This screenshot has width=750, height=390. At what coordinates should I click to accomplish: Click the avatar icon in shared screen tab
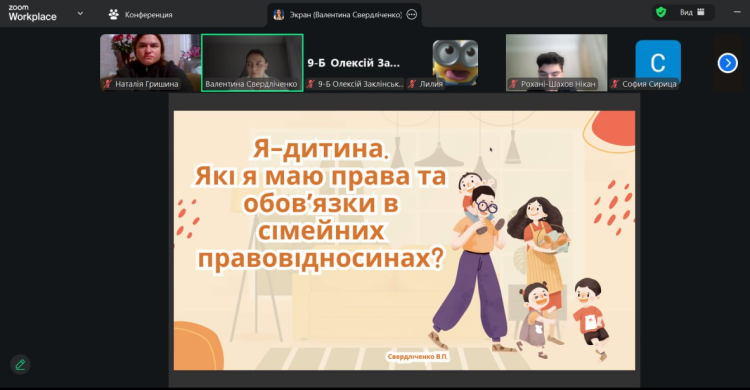pyautogui.click(x=279, y=15)
